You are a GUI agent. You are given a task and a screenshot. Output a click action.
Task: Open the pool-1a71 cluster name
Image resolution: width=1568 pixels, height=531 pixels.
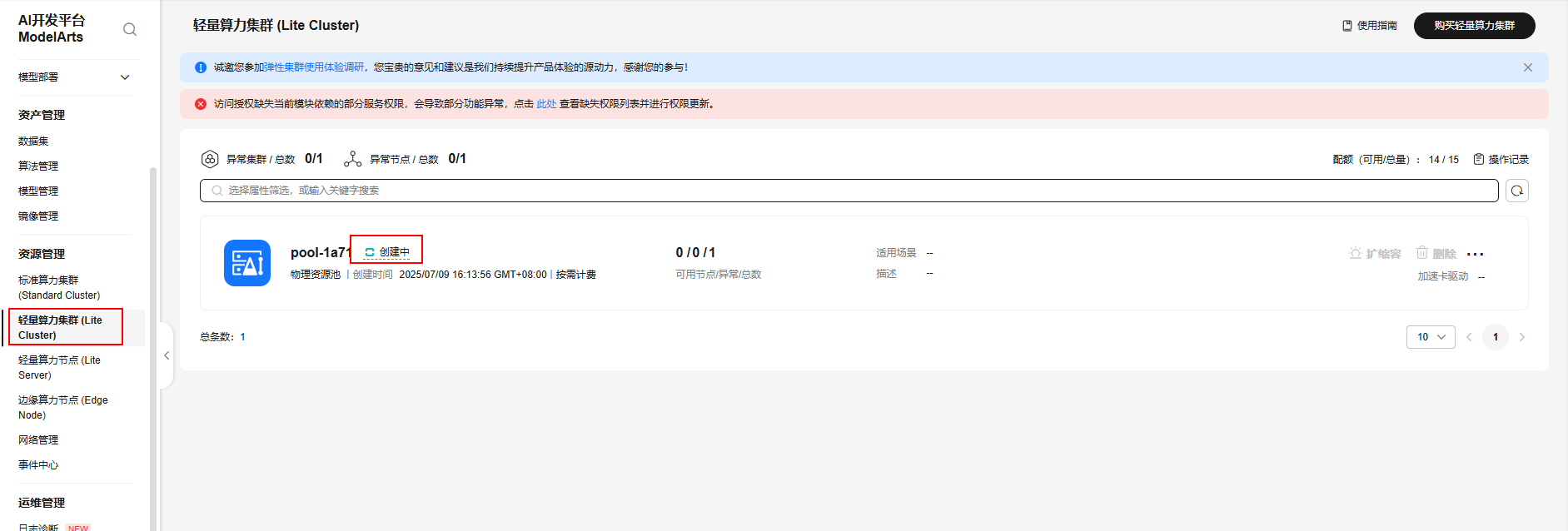(x=321, y=252)
